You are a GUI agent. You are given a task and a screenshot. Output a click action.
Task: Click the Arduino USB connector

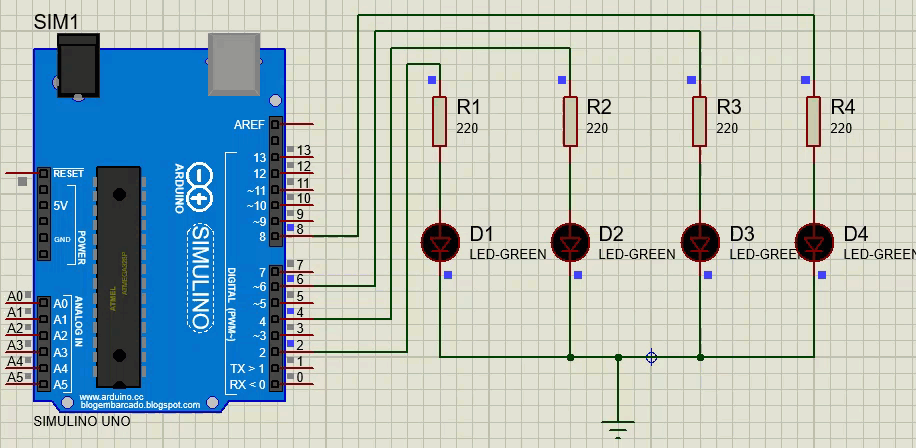pos(234,64)
